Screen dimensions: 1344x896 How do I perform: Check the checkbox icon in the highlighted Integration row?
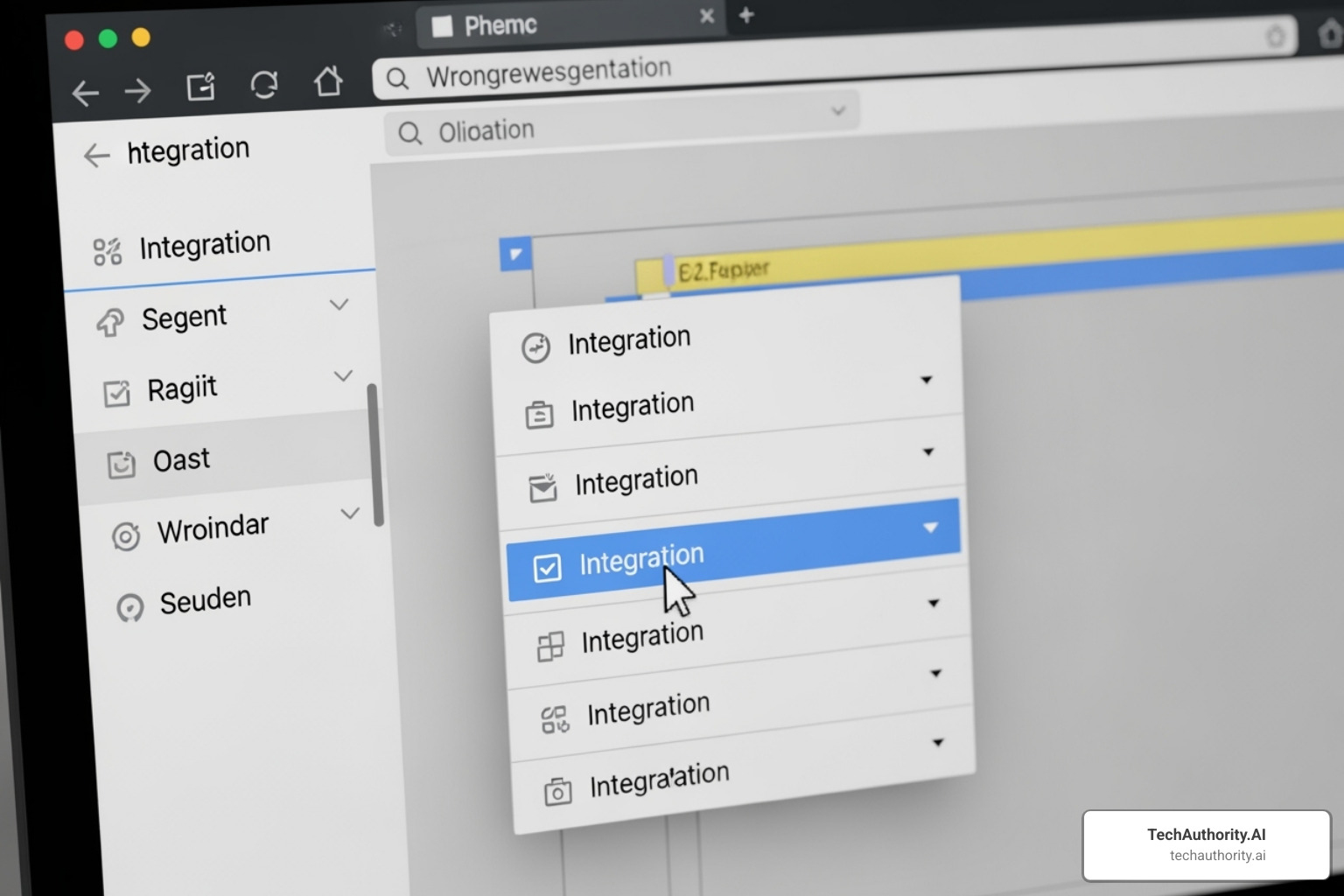click(548, 568)
